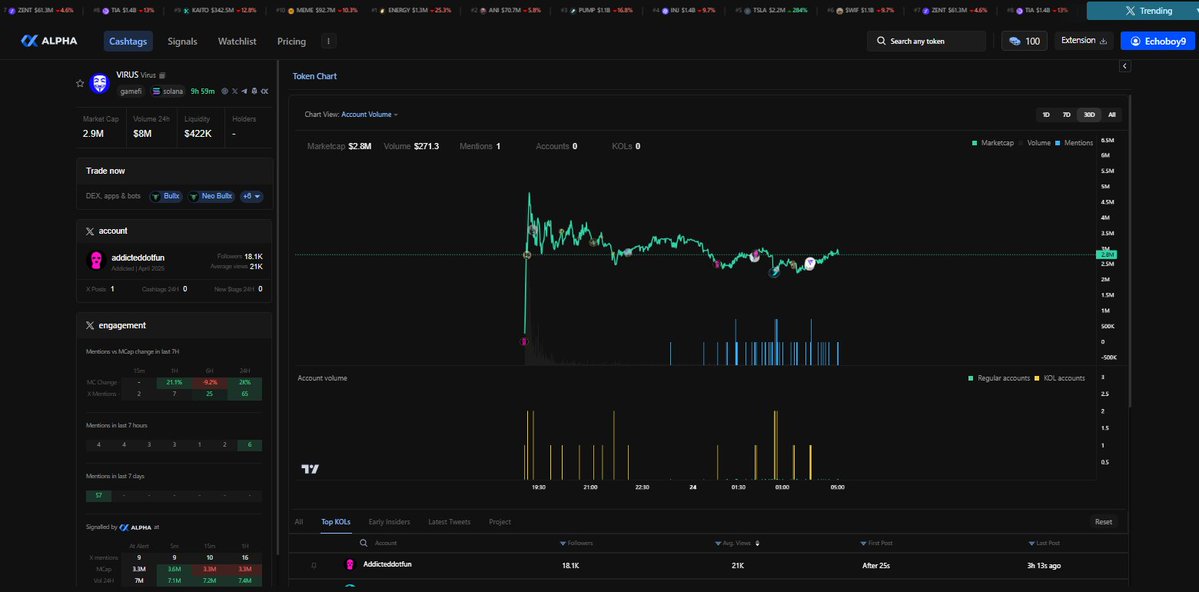
Task: Sort by the Last Post column arrow
Action: point(1032,544)
